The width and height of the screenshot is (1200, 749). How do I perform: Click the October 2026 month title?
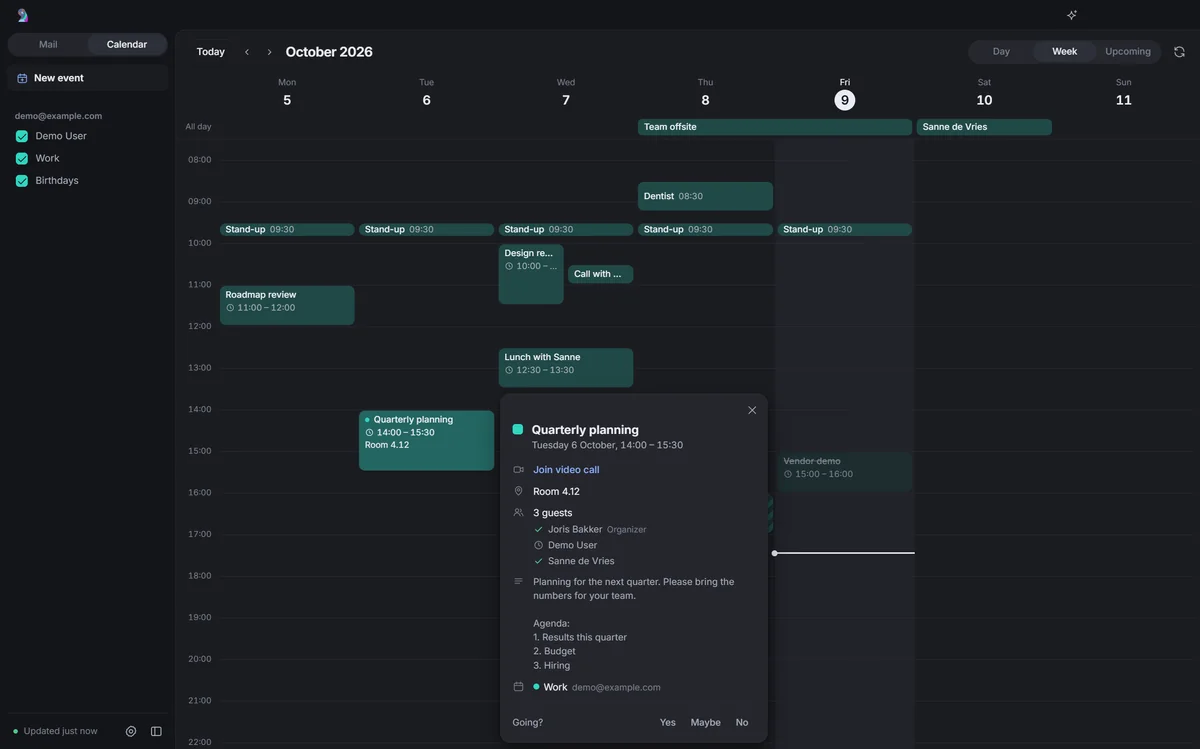(x=329, y=52)
